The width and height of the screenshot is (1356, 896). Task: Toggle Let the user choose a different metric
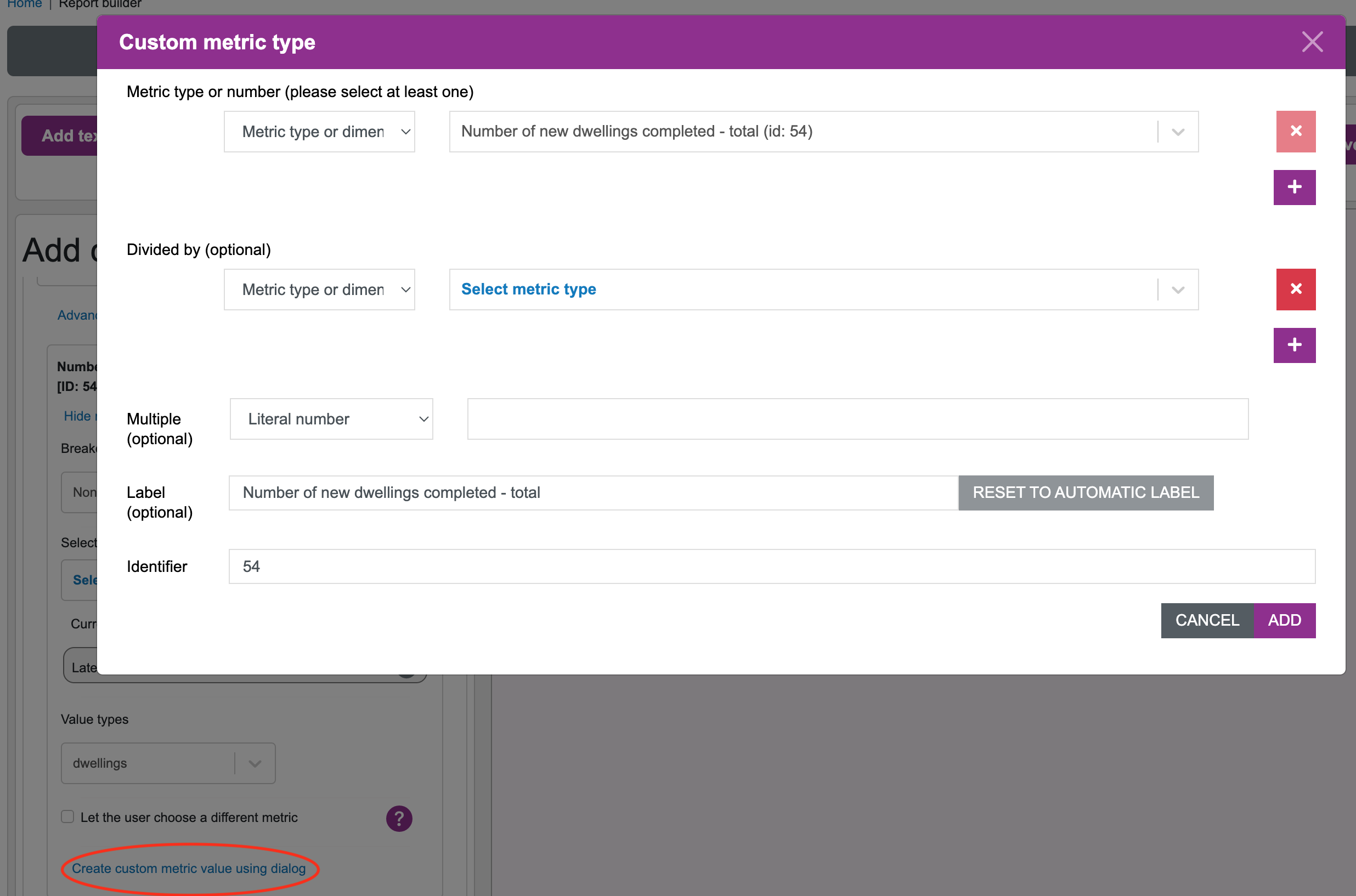67,816
